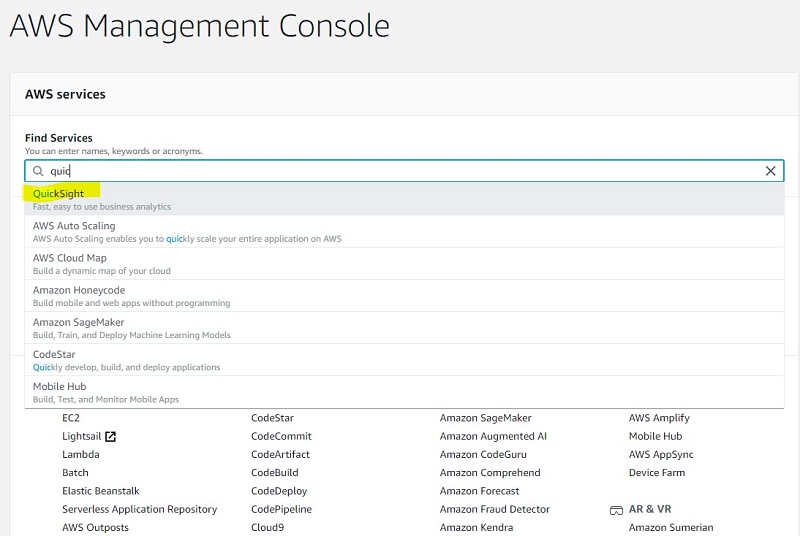The height and width of the screenshot is (536, 800).
Task: Click 'Build mobile and web apps without programming' text
Action: (x=132, y=303)
